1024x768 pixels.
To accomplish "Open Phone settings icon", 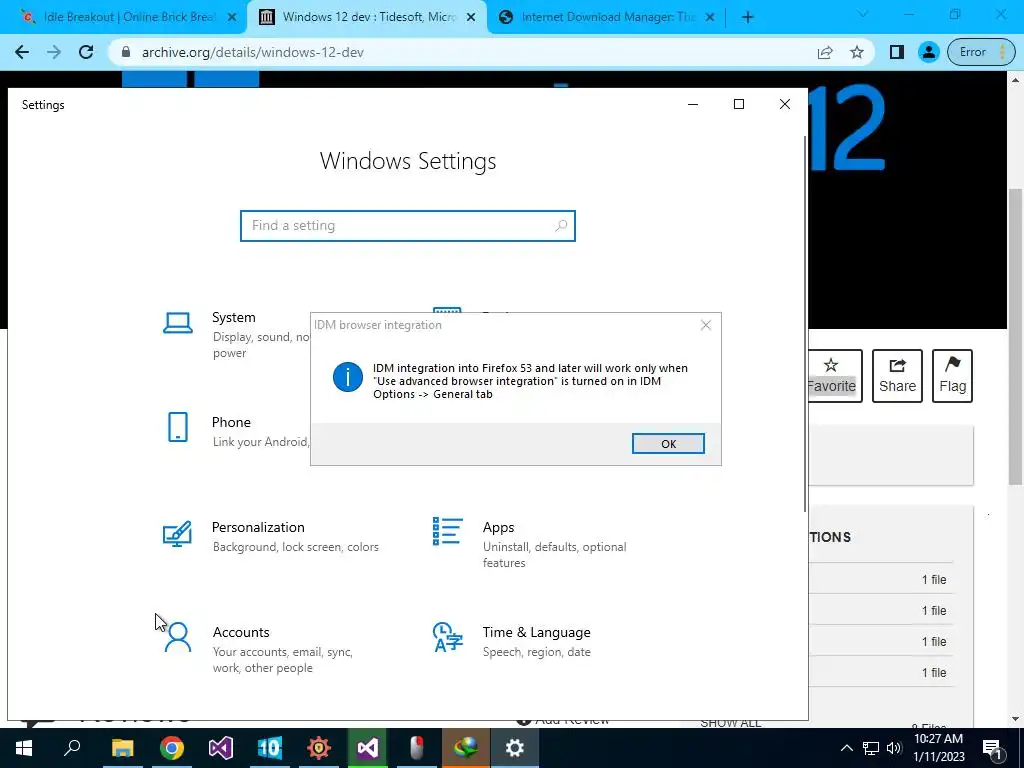I will click(x=178, y=427).
